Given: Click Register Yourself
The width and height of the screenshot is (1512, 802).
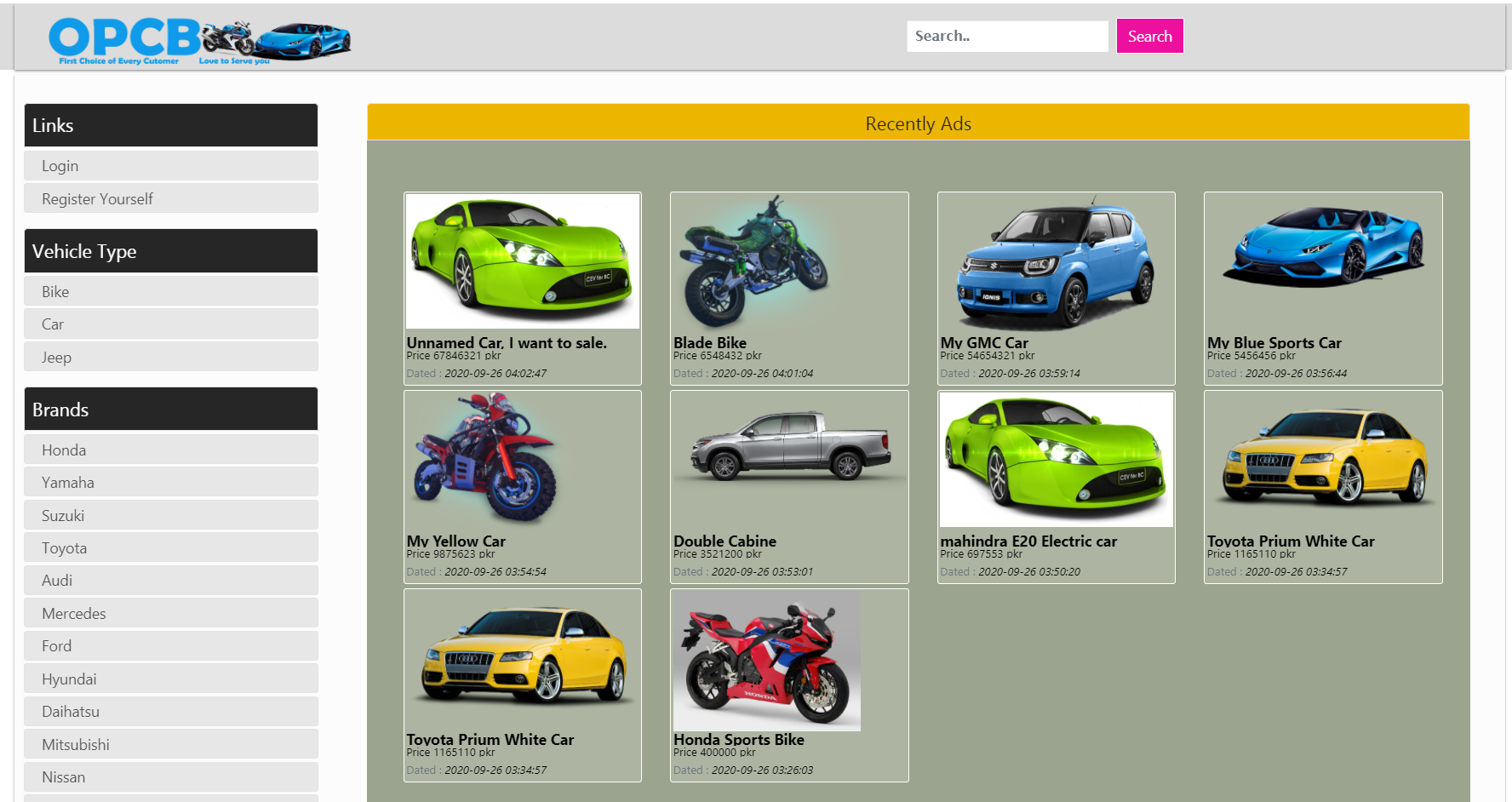Looking at the screenshot, I should (170, 198).
